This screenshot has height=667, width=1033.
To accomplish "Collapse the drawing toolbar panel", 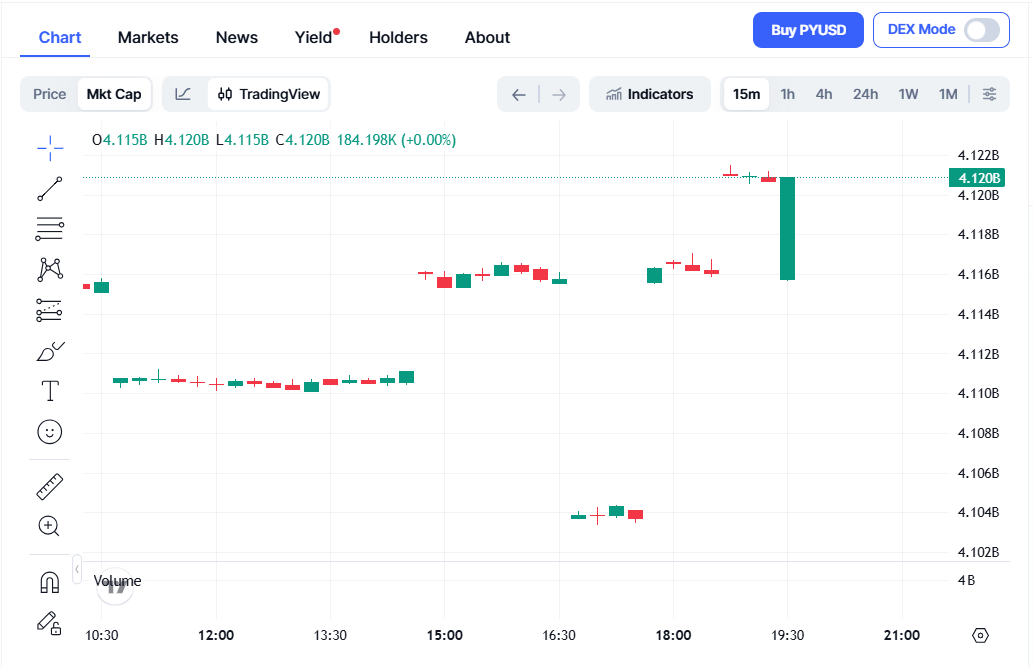I will [x=77, y=570].
